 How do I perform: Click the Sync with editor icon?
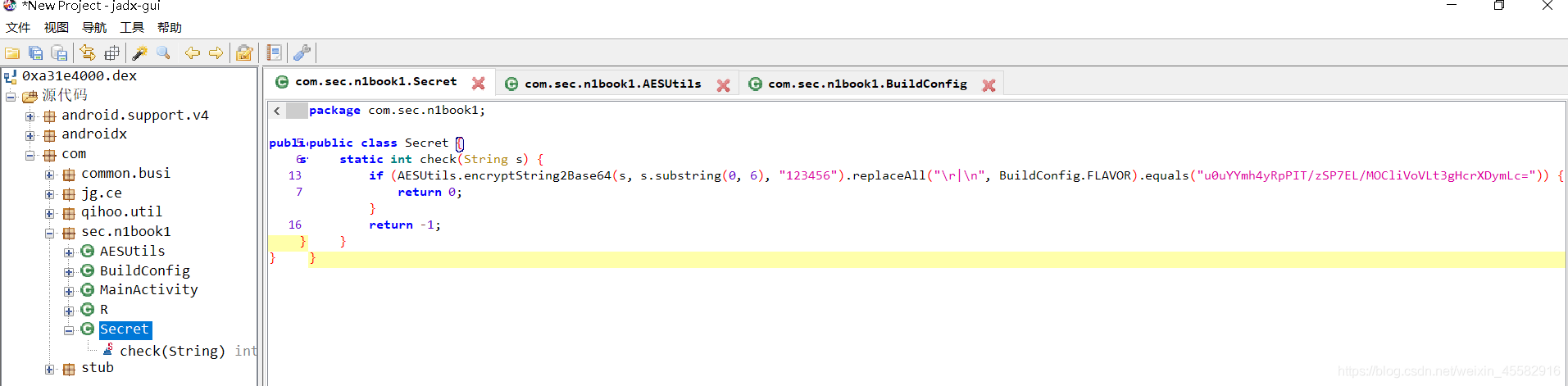tap(88, 53)
